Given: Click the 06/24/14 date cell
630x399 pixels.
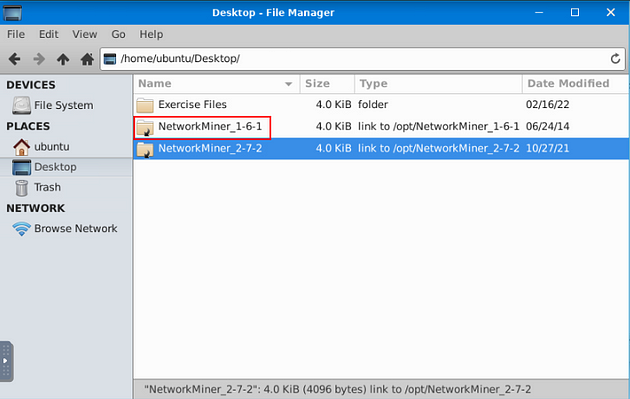Looking at the screenshot, I should tap(547, 127).
